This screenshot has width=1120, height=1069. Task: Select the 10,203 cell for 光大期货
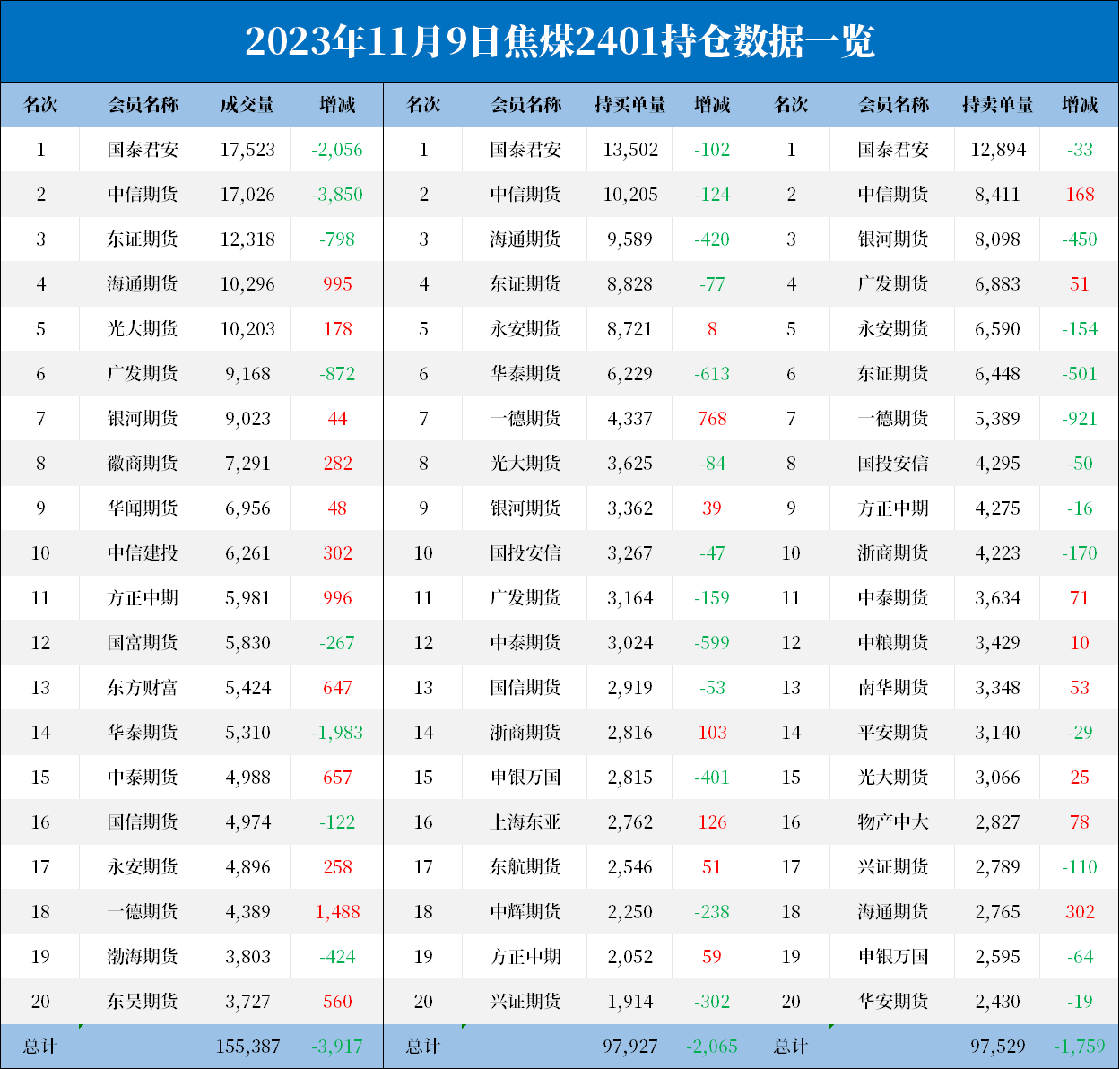pyautogui.click(x=247, y=329)
